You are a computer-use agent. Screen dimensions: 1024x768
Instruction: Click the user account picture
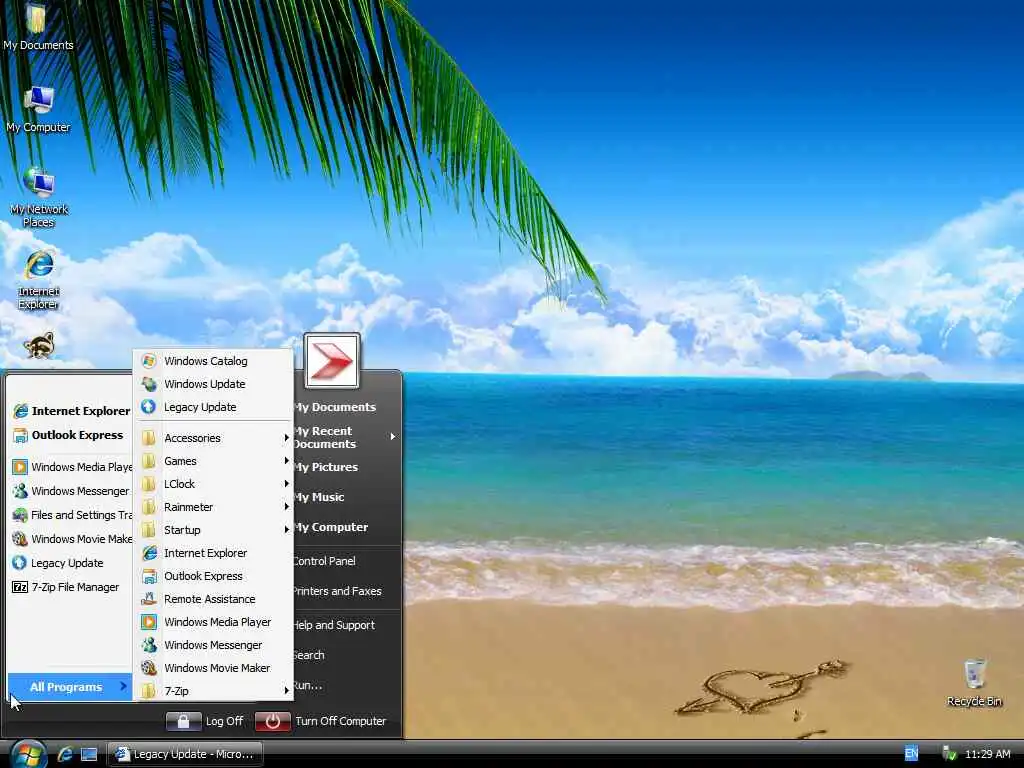332,360
